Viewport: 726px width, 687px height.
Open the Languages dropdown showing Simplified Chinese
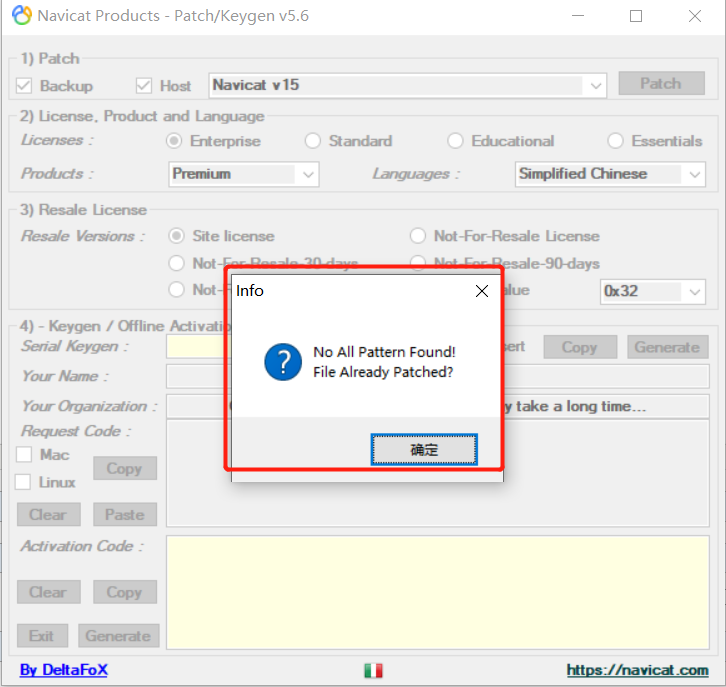[610, 174]
